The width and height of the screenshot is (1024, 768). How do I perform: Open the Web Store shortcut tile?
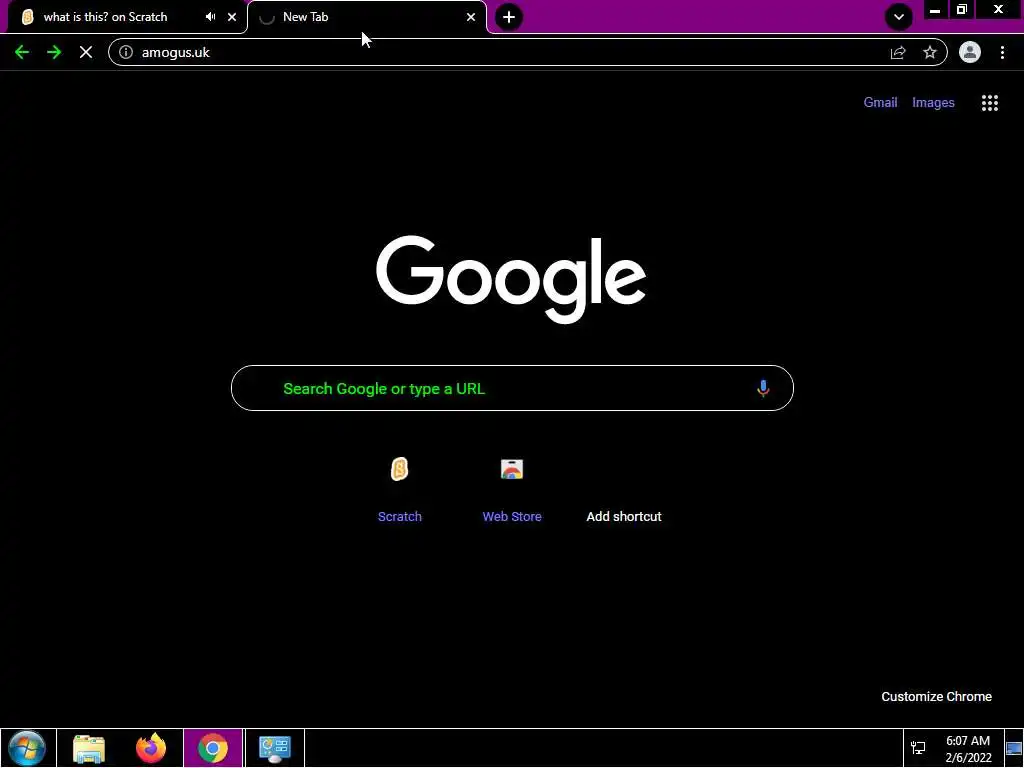(x=512, y=488)
